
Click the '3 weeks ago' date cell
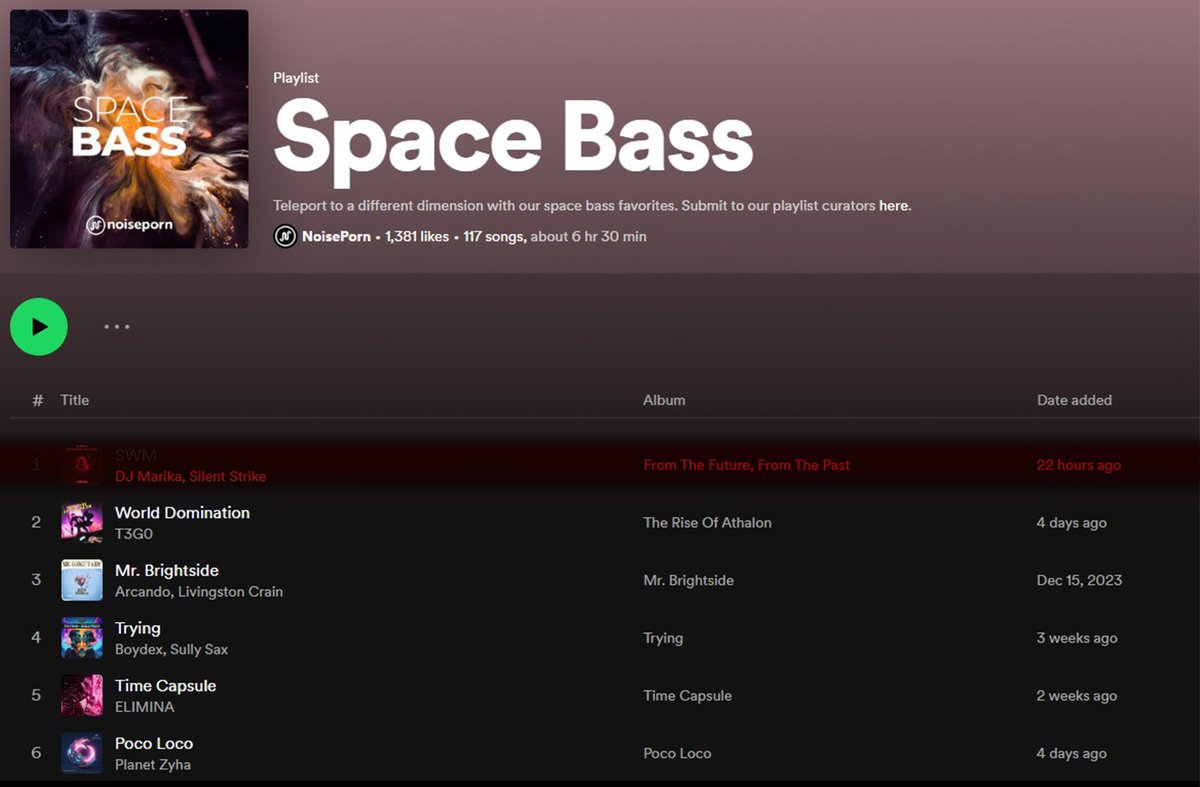click(x=1077, y=638)
